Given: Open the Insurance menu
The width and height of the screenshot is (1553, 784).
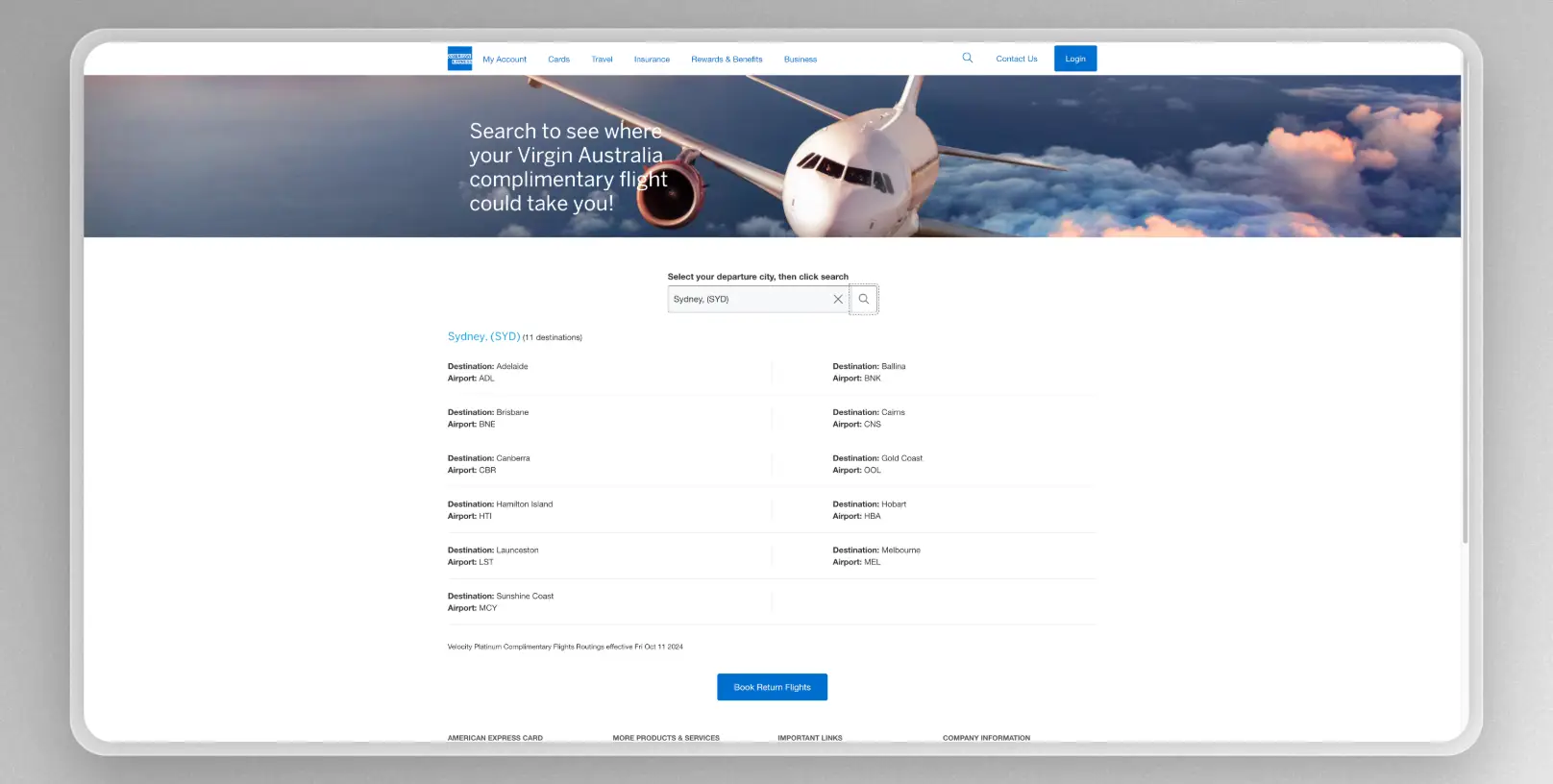Looking at the screenshot, I should tap(652, 60).
